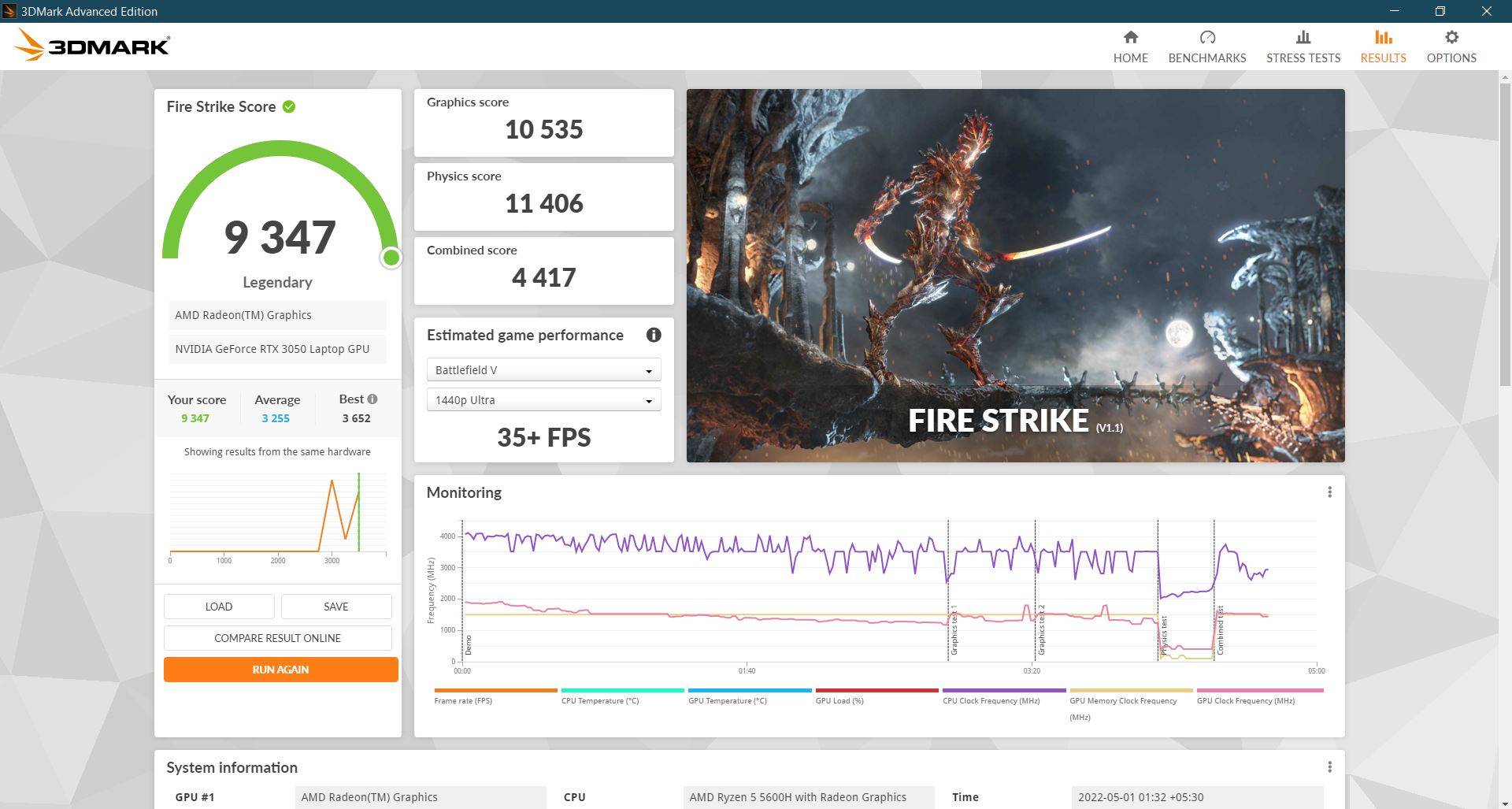The width and height of the screenshot is (1512, 809).
Task: Click the Fire Strike preview image
Action: click(1015, 276)
